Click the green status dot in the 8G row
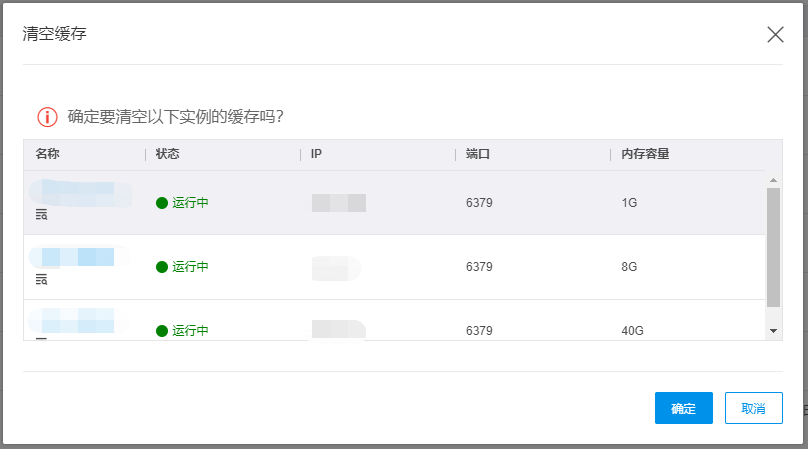The image size is (808, 449). click(162, 267)
